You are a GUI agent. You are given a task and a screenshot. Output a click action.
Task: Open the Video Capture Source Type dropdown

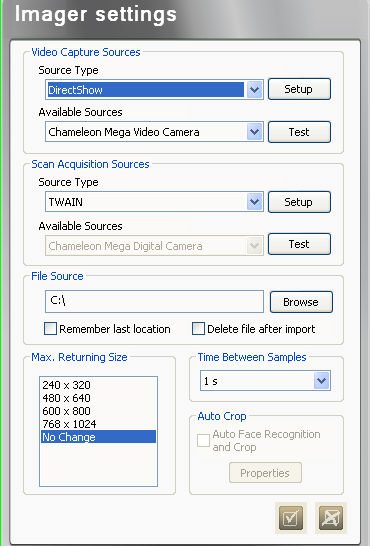click(x=254, y=90)
